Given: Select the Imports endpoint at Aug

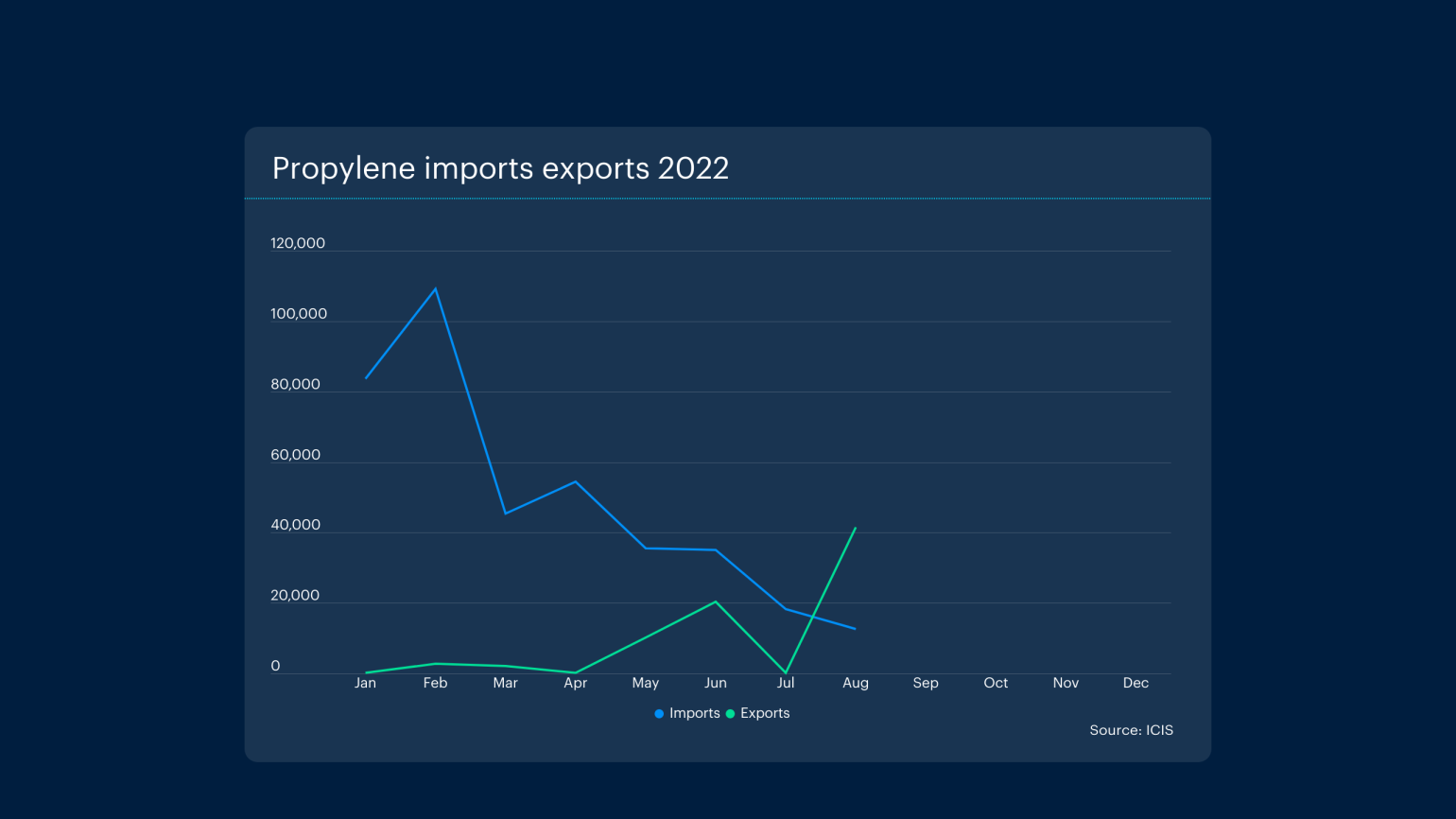Looking at the screenshot, I should click(855, 627).
